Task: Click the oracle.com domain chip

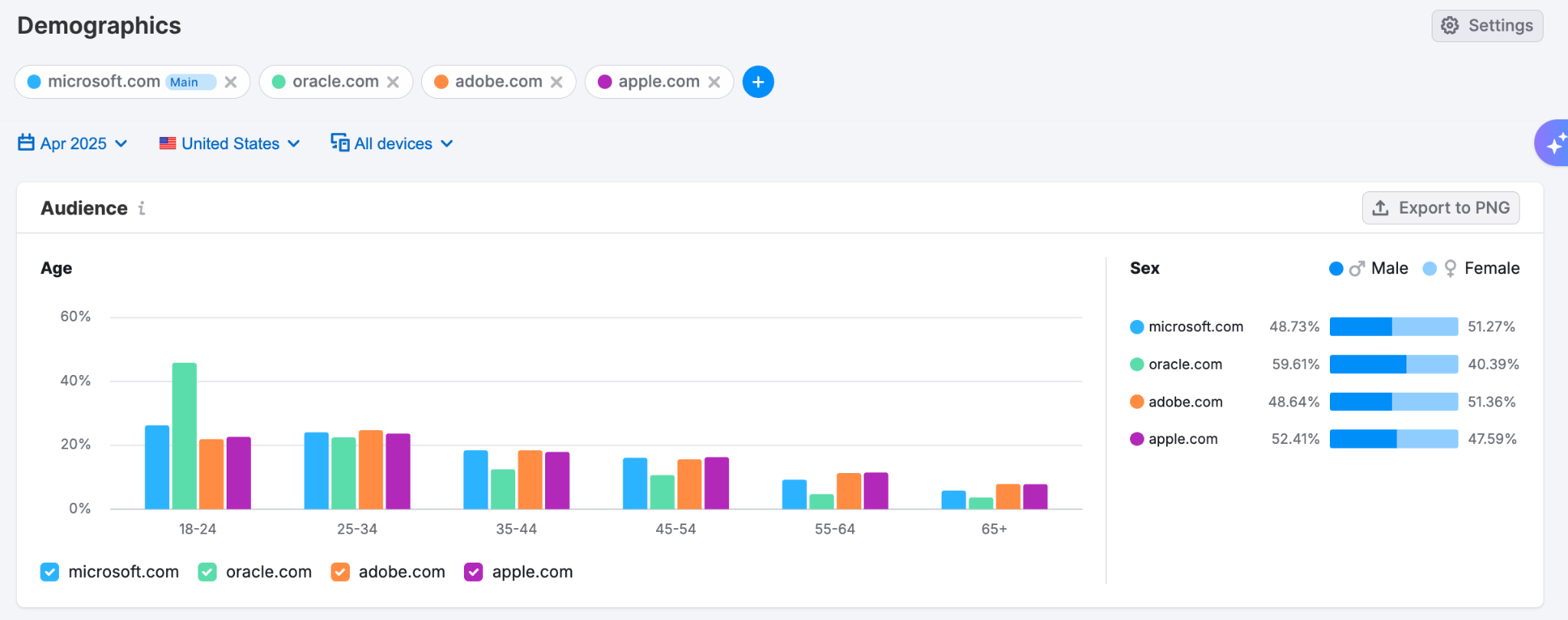Action: pos(335,82)
